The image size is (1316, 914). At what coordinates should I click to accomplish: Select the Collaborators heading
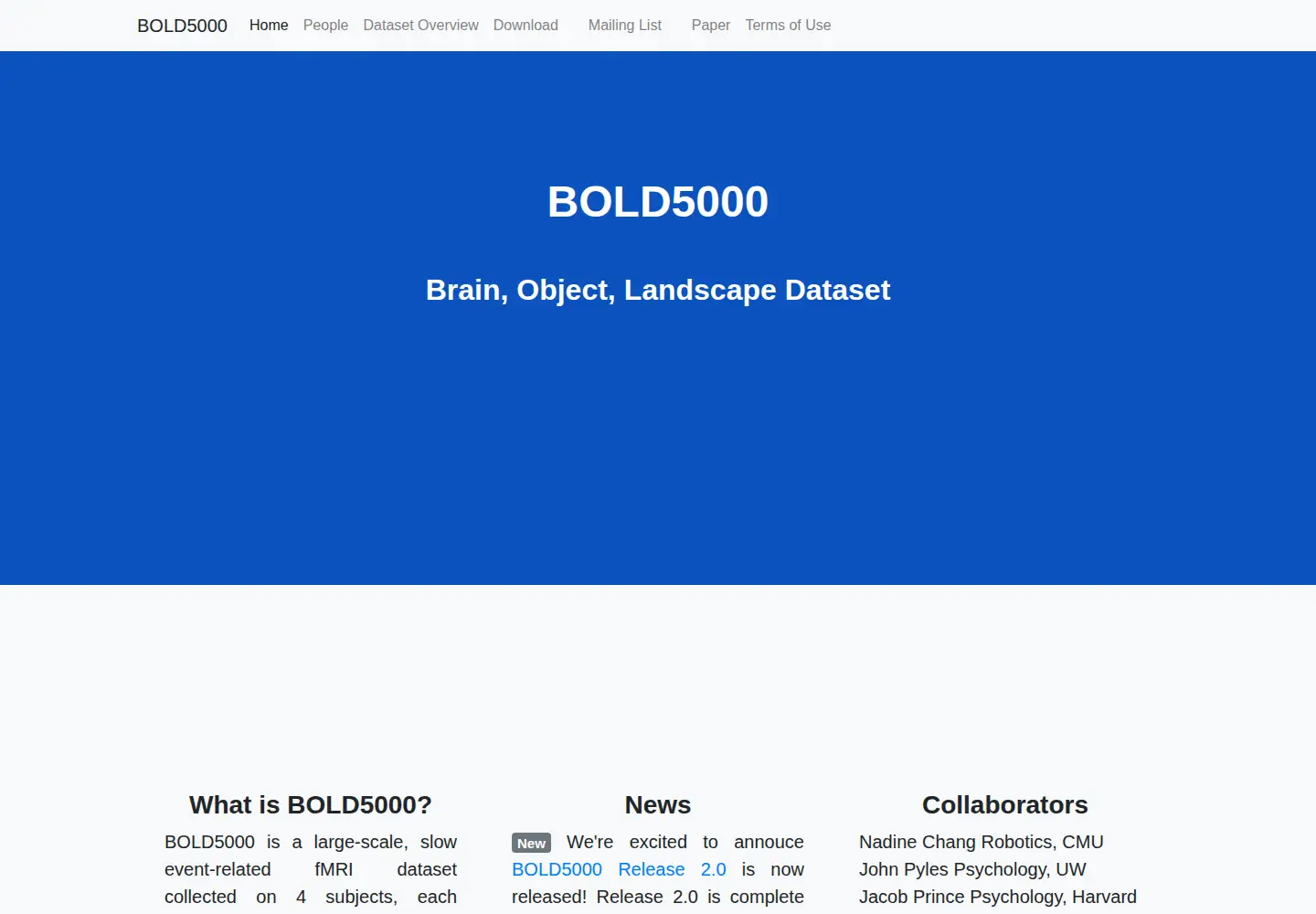[x=1005, y=804]
